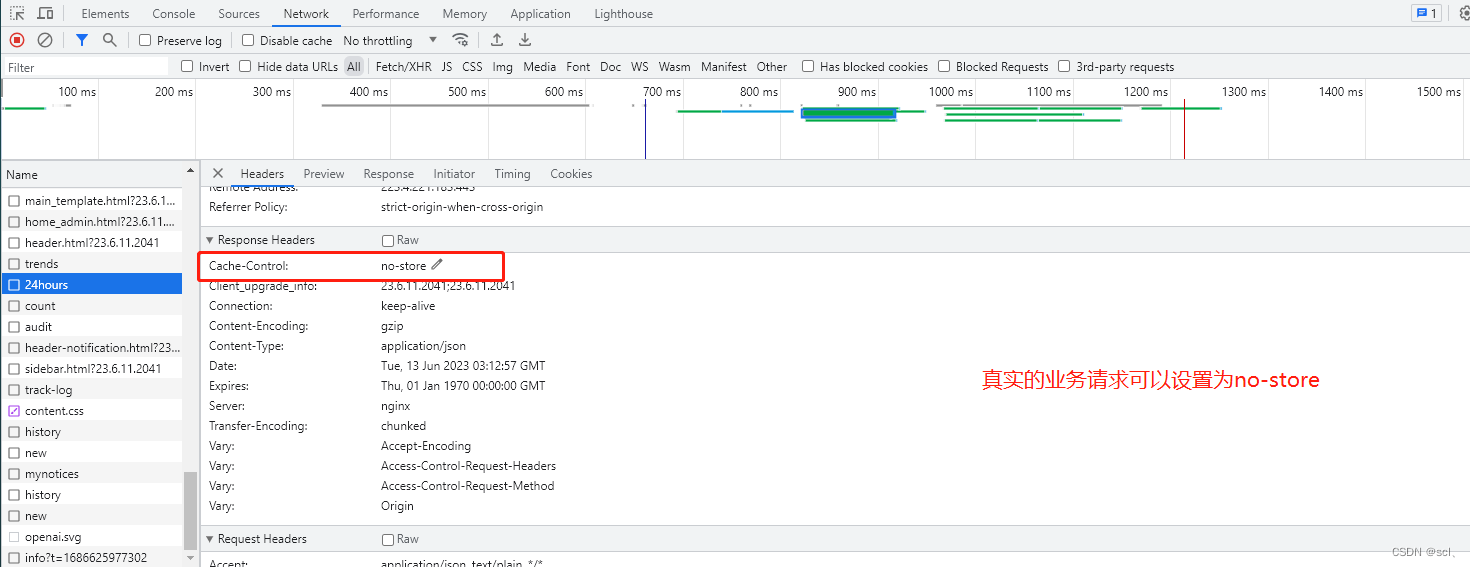This screenshot has width=1470, height=567.
Task: Switch to the Console panel
Action: tap(174, 14)
